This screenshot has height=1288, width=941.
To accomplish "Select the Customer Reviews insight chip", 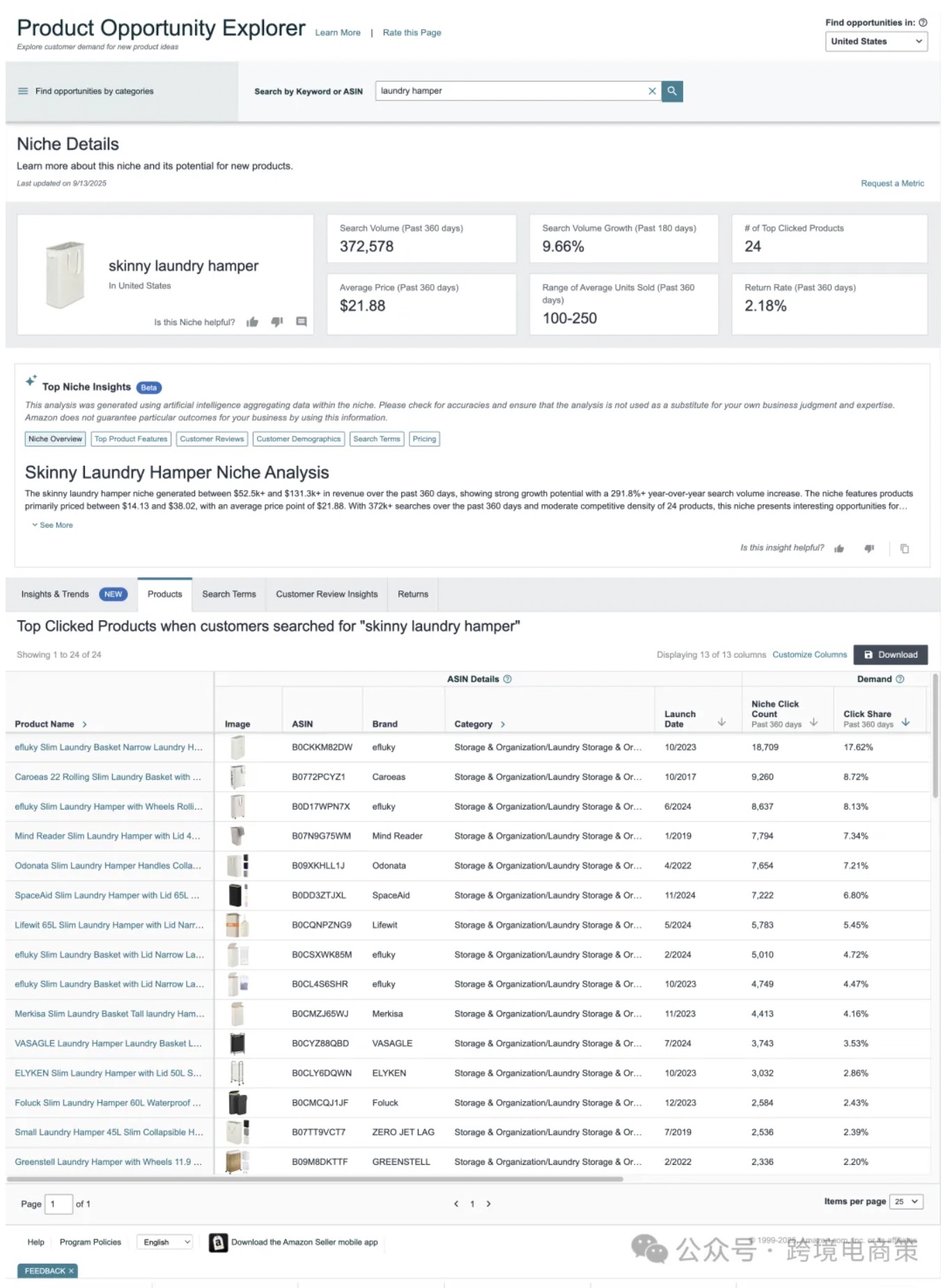I will (x=212, y=439).
